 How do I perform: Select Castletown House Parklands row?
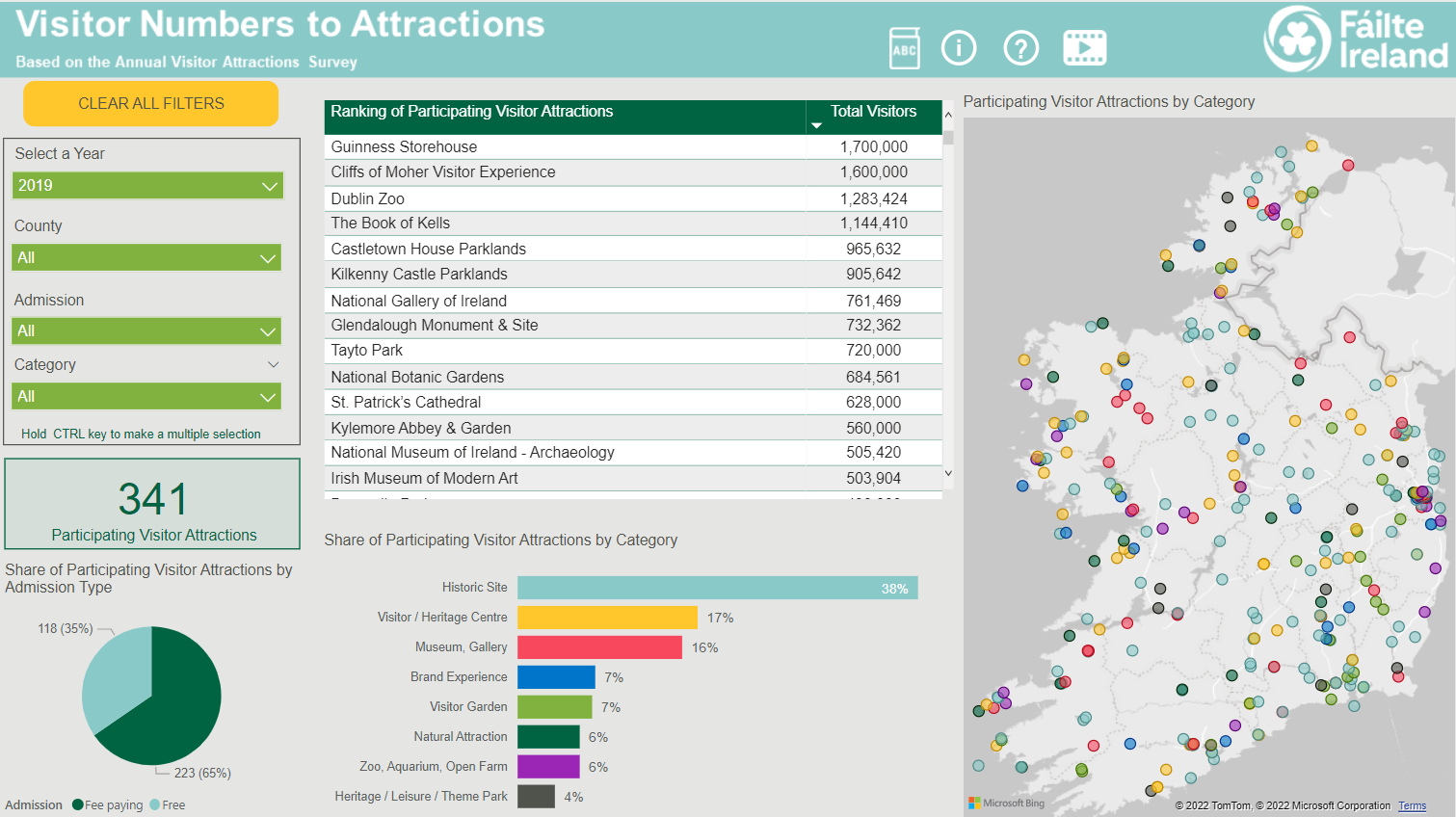(633, 249)
